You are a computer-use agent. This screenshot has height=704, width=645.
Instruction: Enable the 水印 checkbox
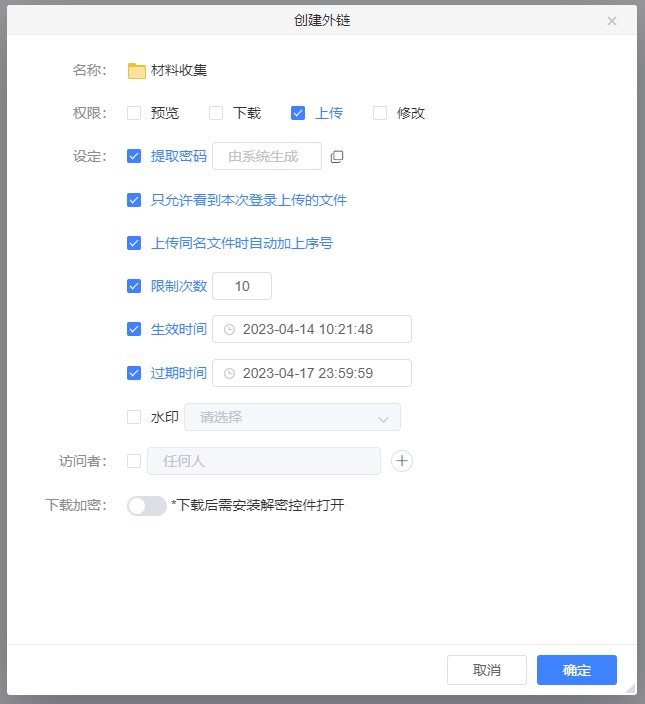pyautogui.click(x=134, y=417)
